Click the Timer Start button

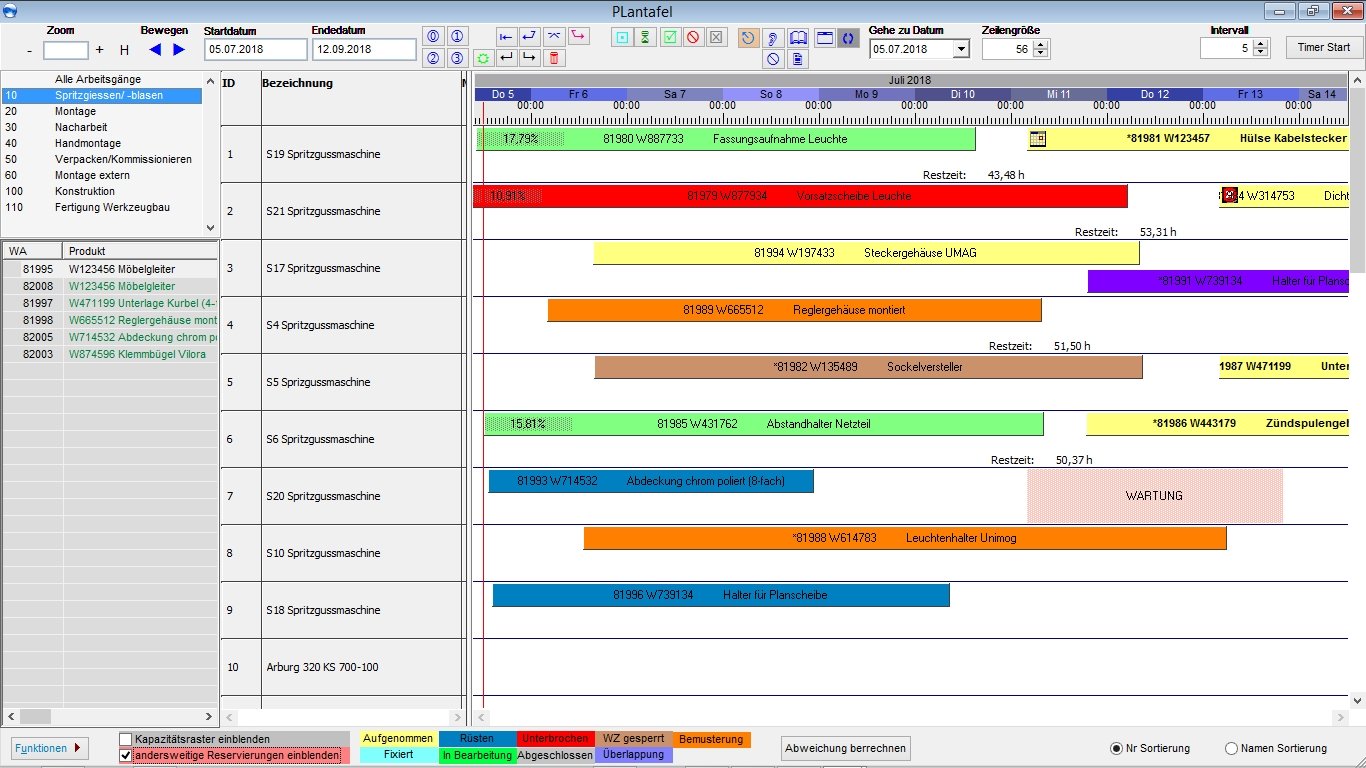tap(1324, 48)
